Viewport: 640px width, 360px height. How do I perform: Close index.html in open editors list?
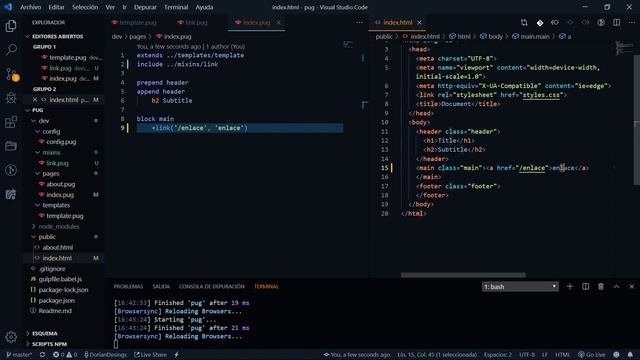point(35,100)
